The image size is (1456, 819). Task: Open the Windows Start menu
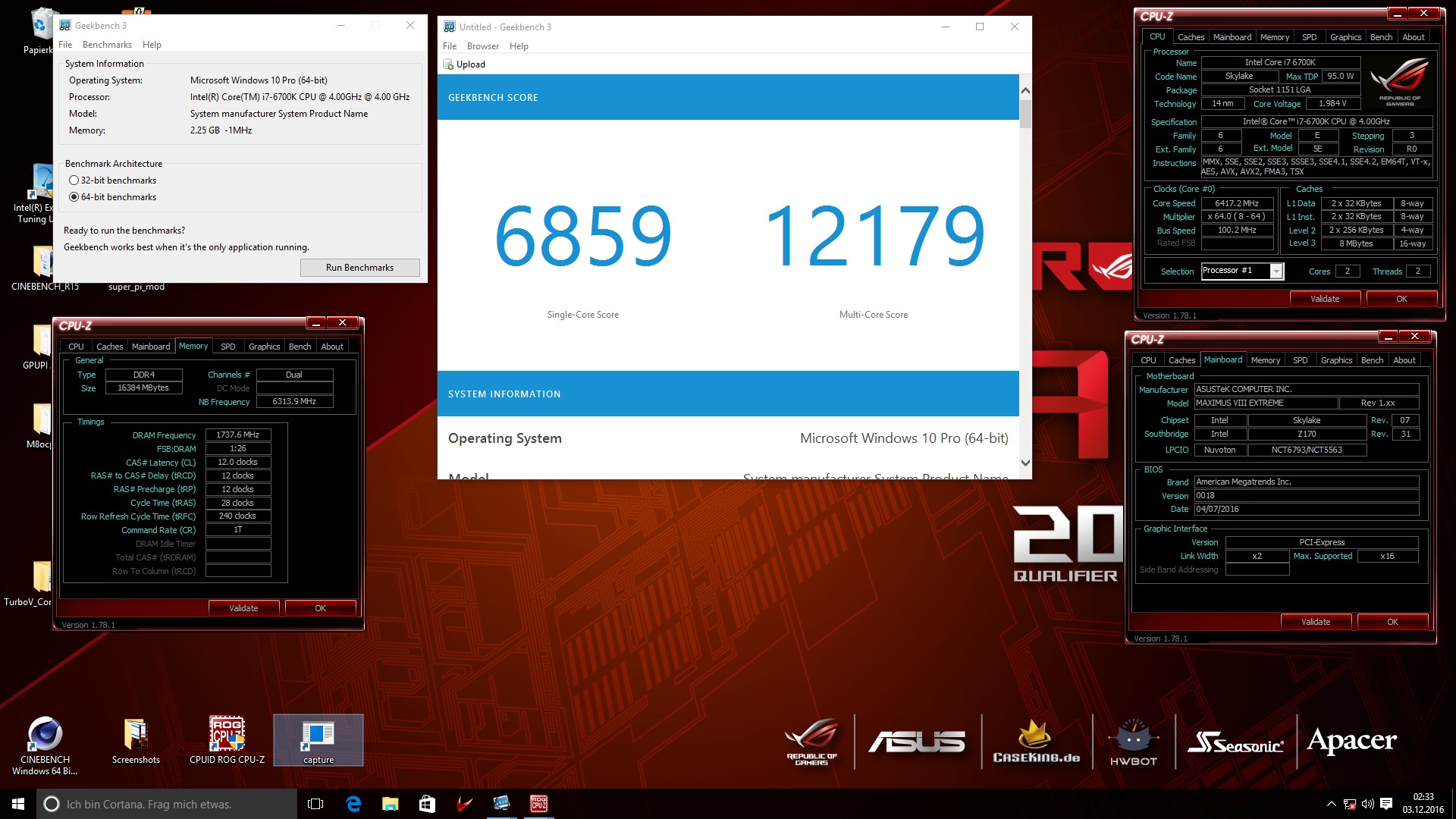(18, 804)
